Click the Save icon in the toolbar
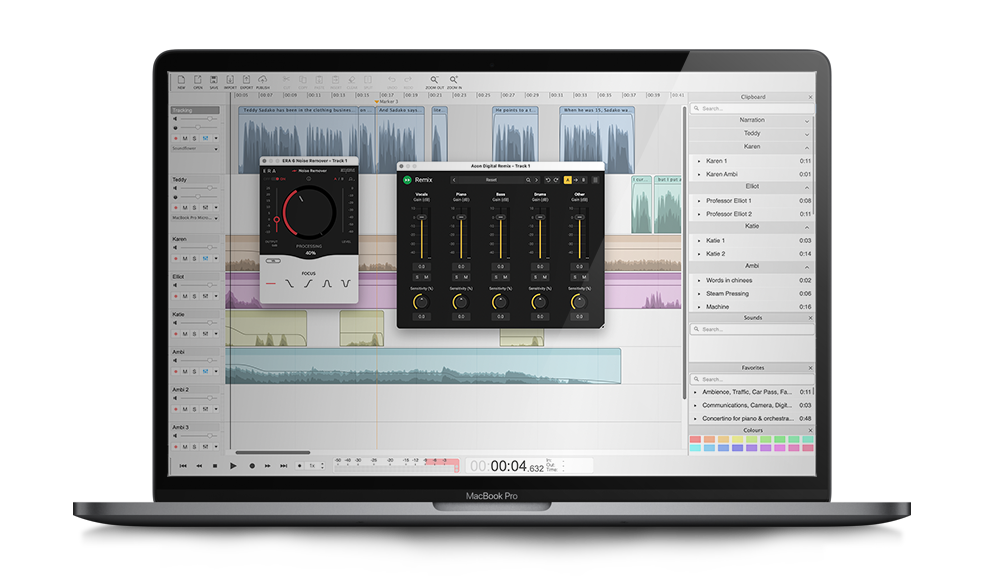This screenshot has width=984, height=576. [214, 80]
